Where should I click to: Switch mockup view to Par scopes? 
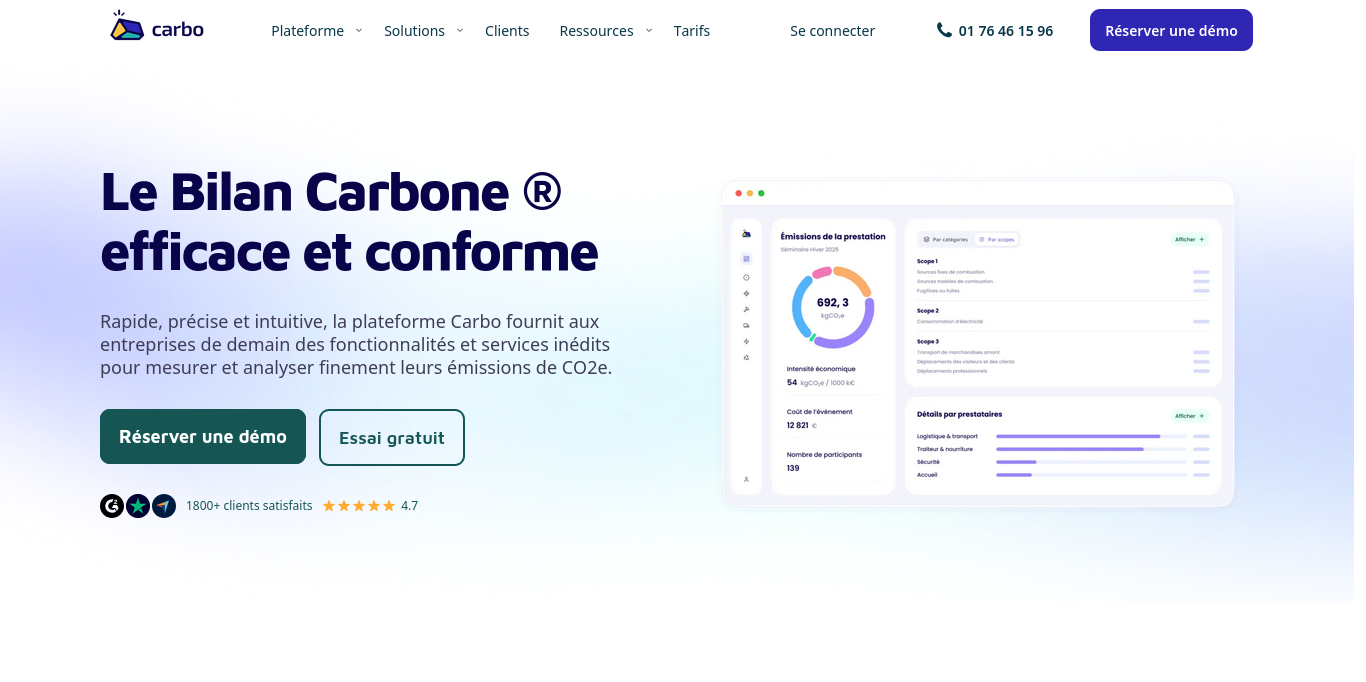click(996, 240)
